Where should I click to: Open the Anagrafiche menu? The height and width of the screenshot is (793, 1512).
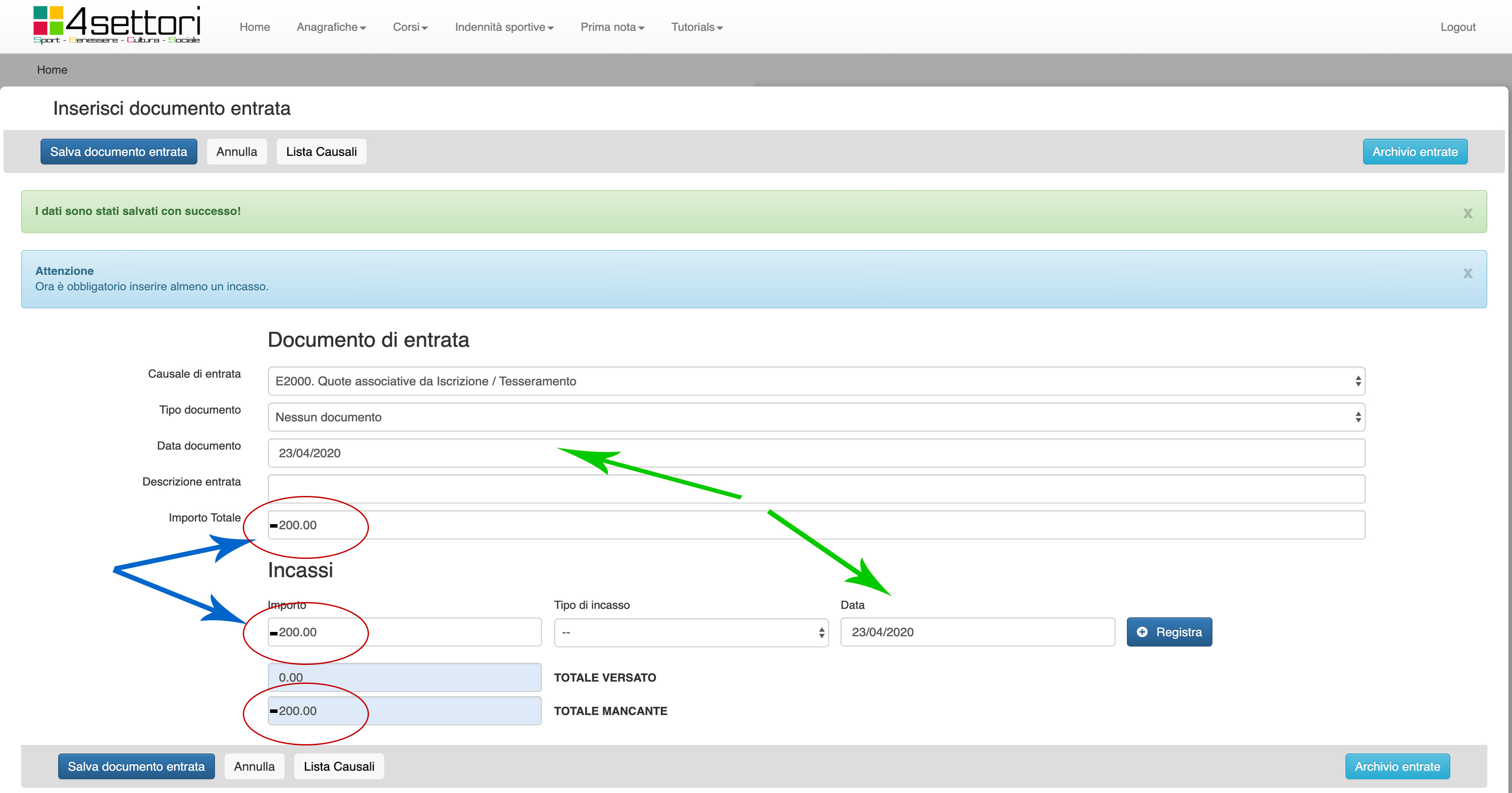click(331, 27)
